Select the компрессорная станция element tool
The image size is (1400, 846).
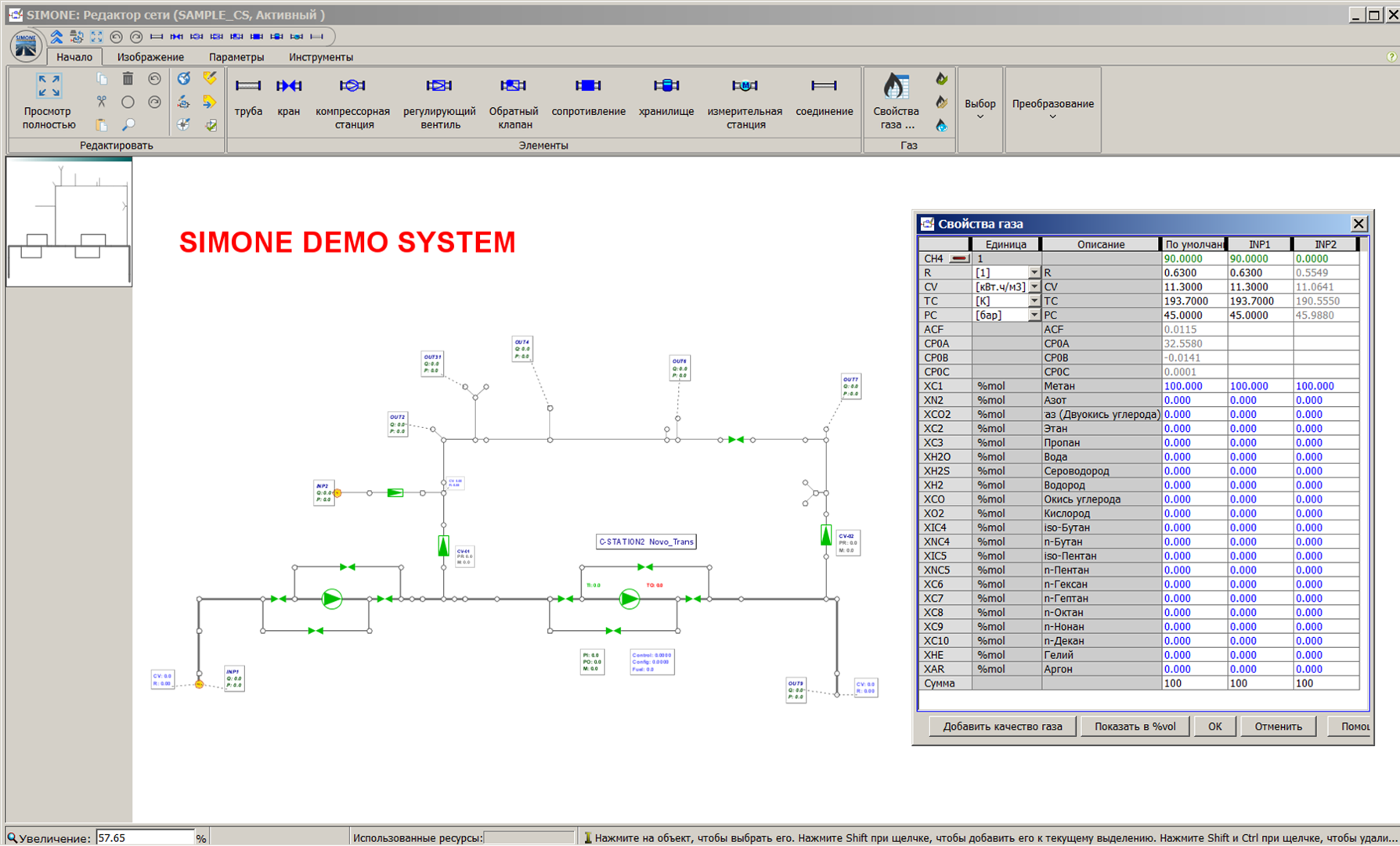tap(352, 103)
